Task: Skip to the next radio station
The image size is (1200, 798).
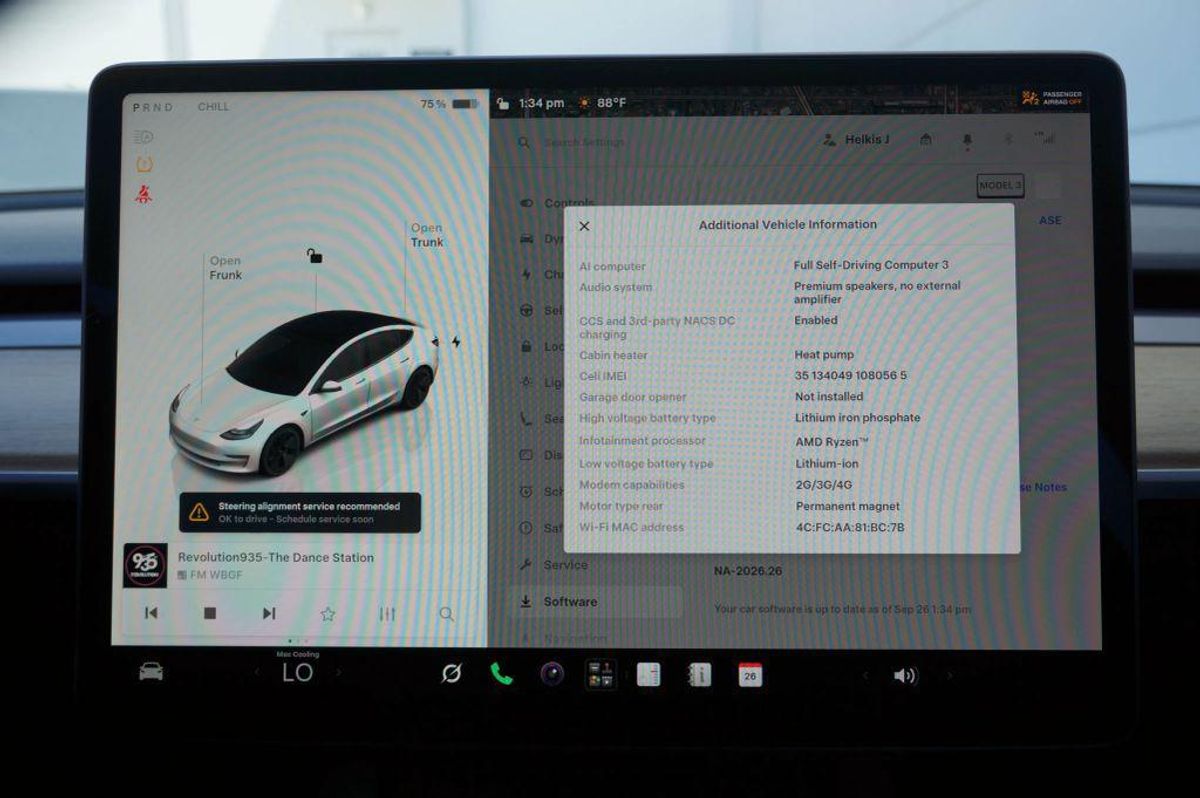Action: pyautogui.click(x=269, y=613)
